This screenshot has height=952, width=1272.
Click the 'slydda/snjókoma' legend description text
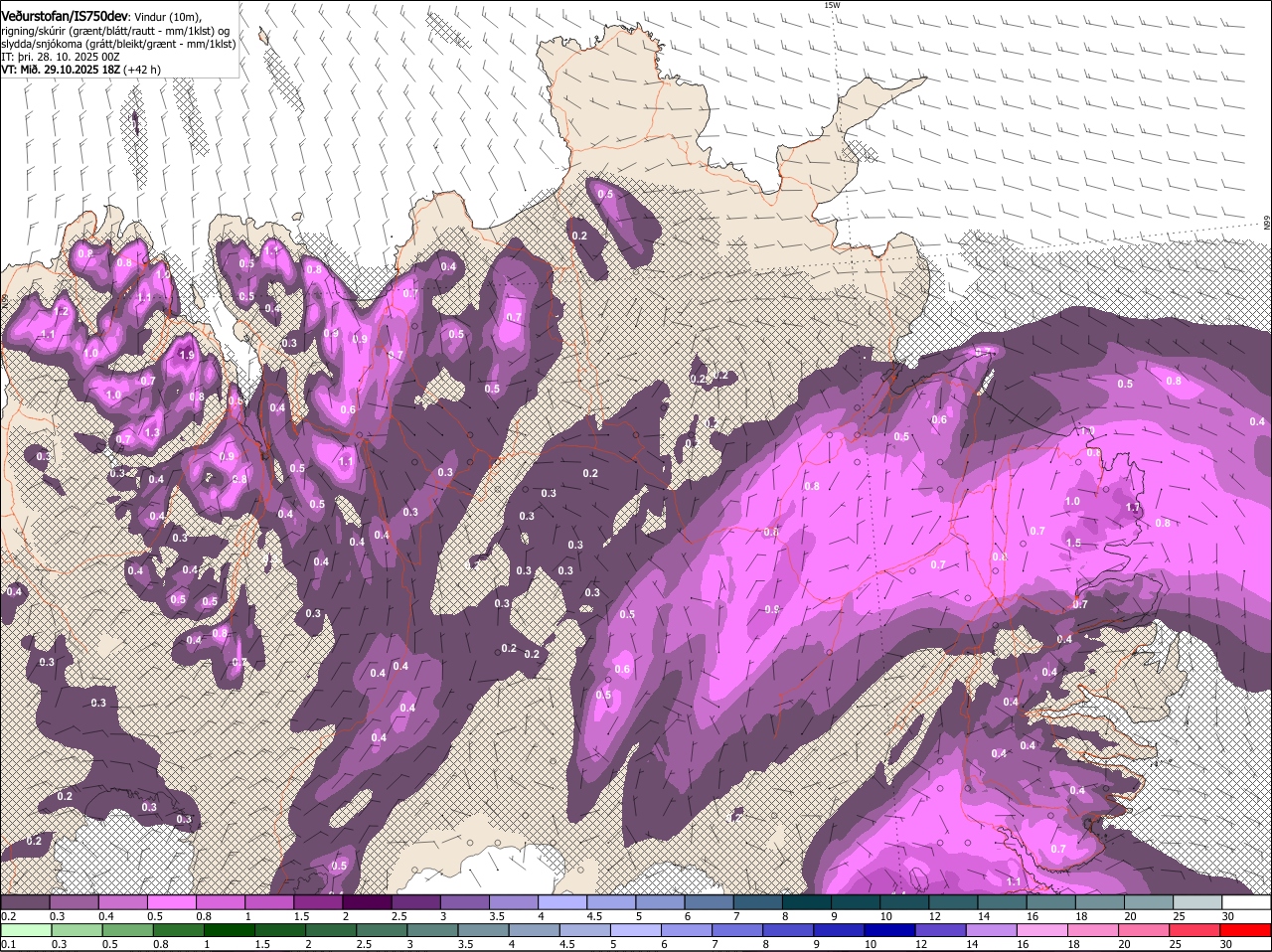click(40, 44)
